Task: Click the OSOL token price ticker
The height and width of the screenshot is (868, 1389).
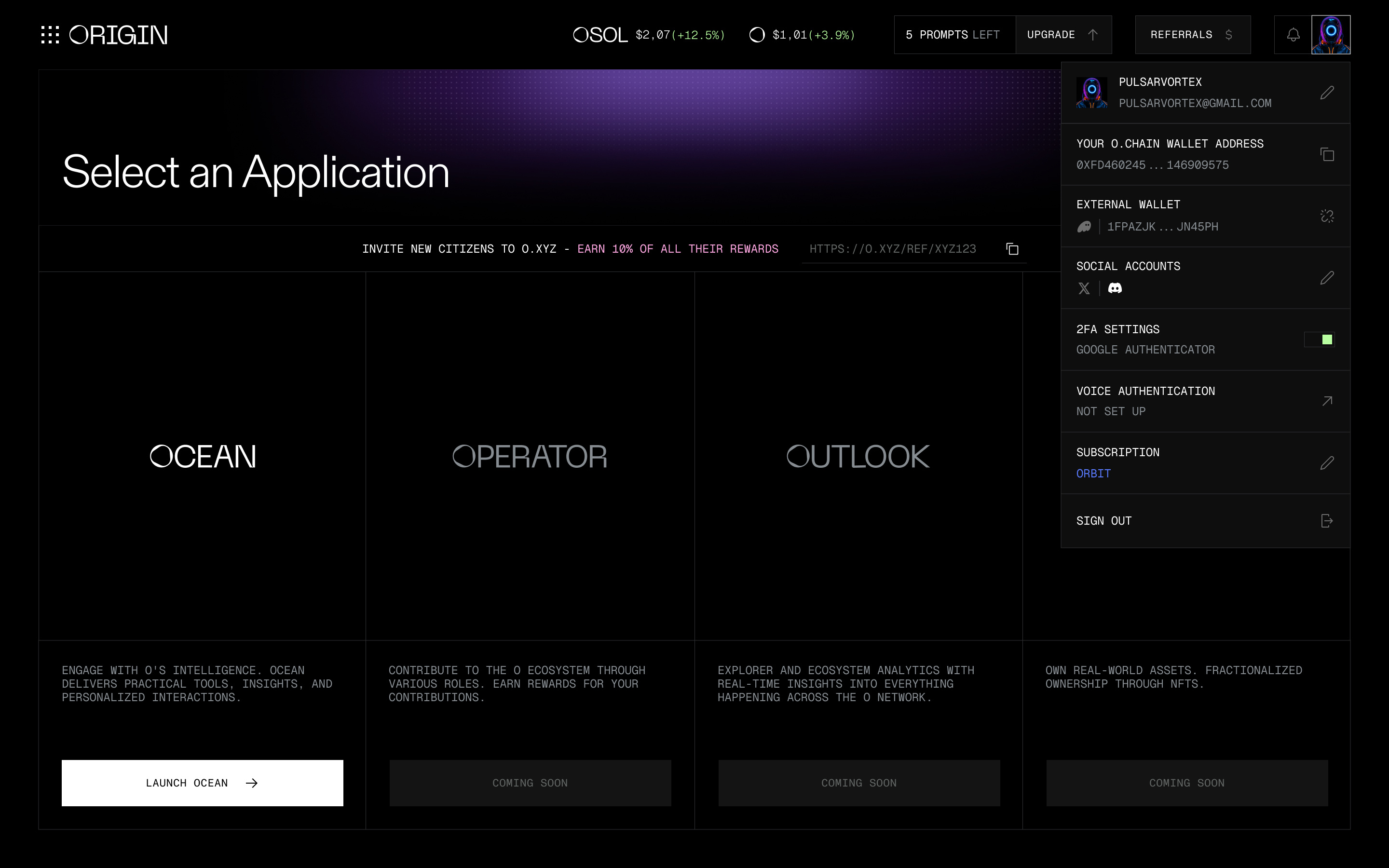Action: (649, 35)
